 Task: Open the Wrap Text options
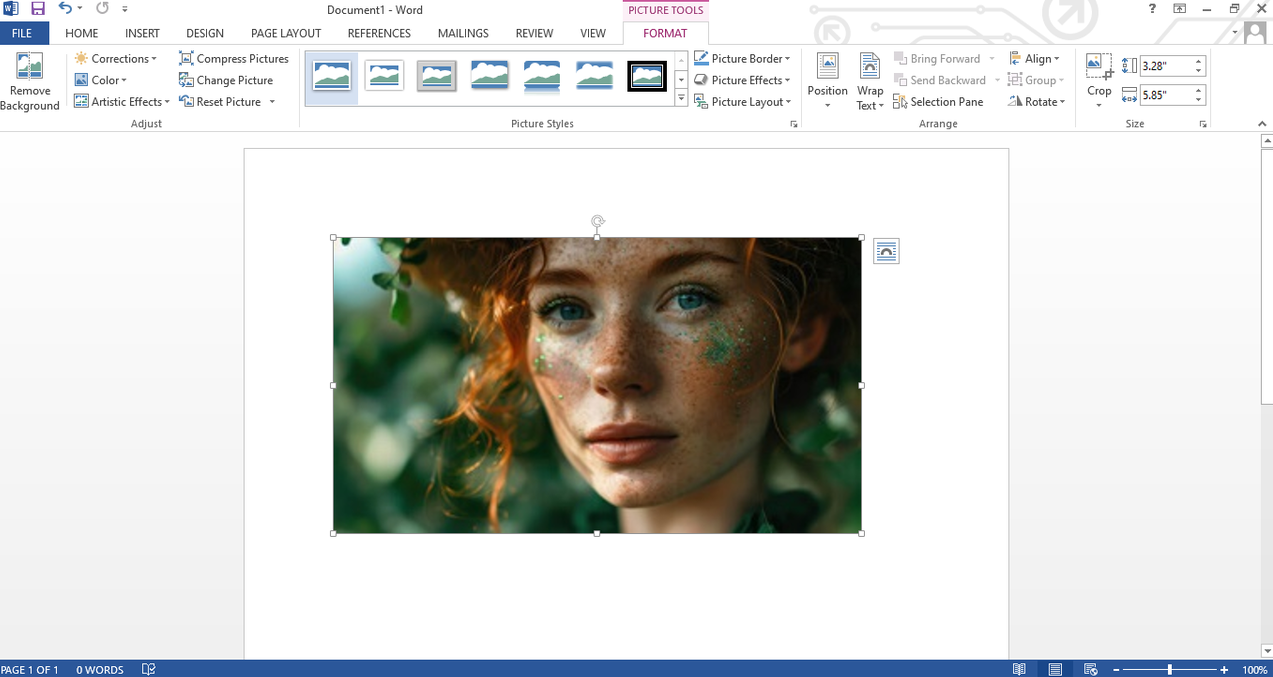tap(870, 82)
